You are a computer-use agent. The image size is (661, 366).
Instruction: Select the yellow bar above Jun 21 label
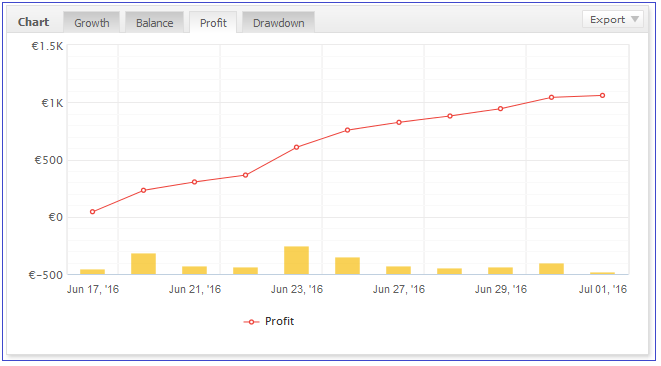click(194, 270)
